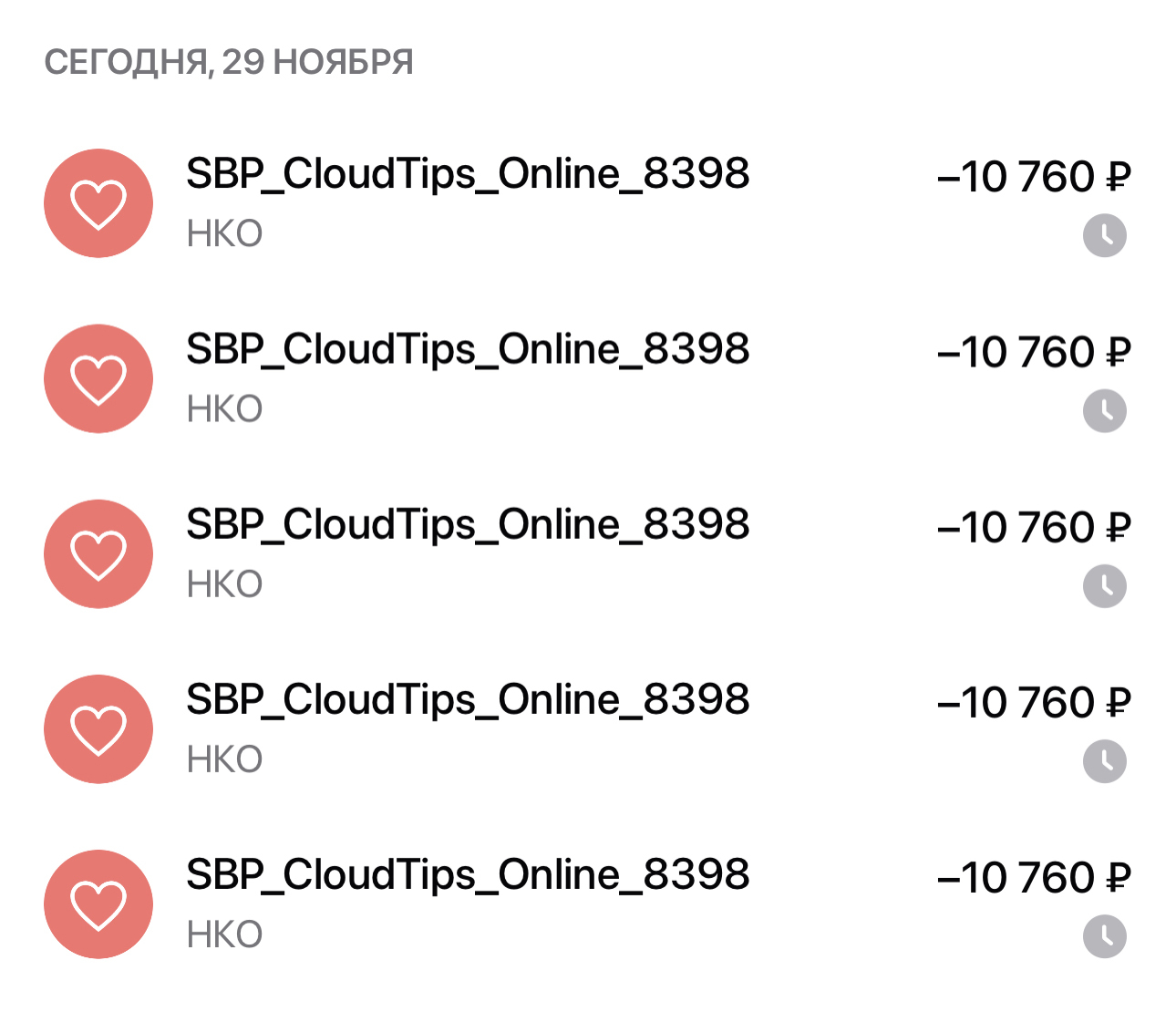Click the heart icon of the third transaction

coord(98,553)
